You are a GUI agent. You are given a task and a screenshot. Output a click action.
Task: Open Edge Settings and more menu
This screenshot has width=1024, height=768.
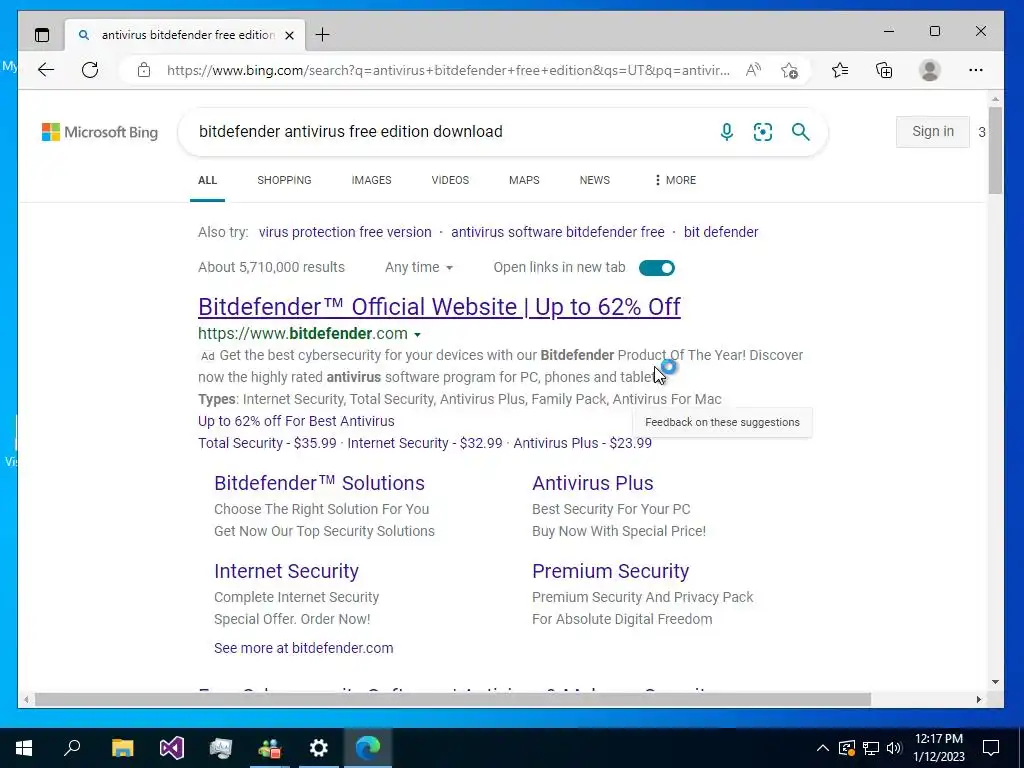[976, 70]
